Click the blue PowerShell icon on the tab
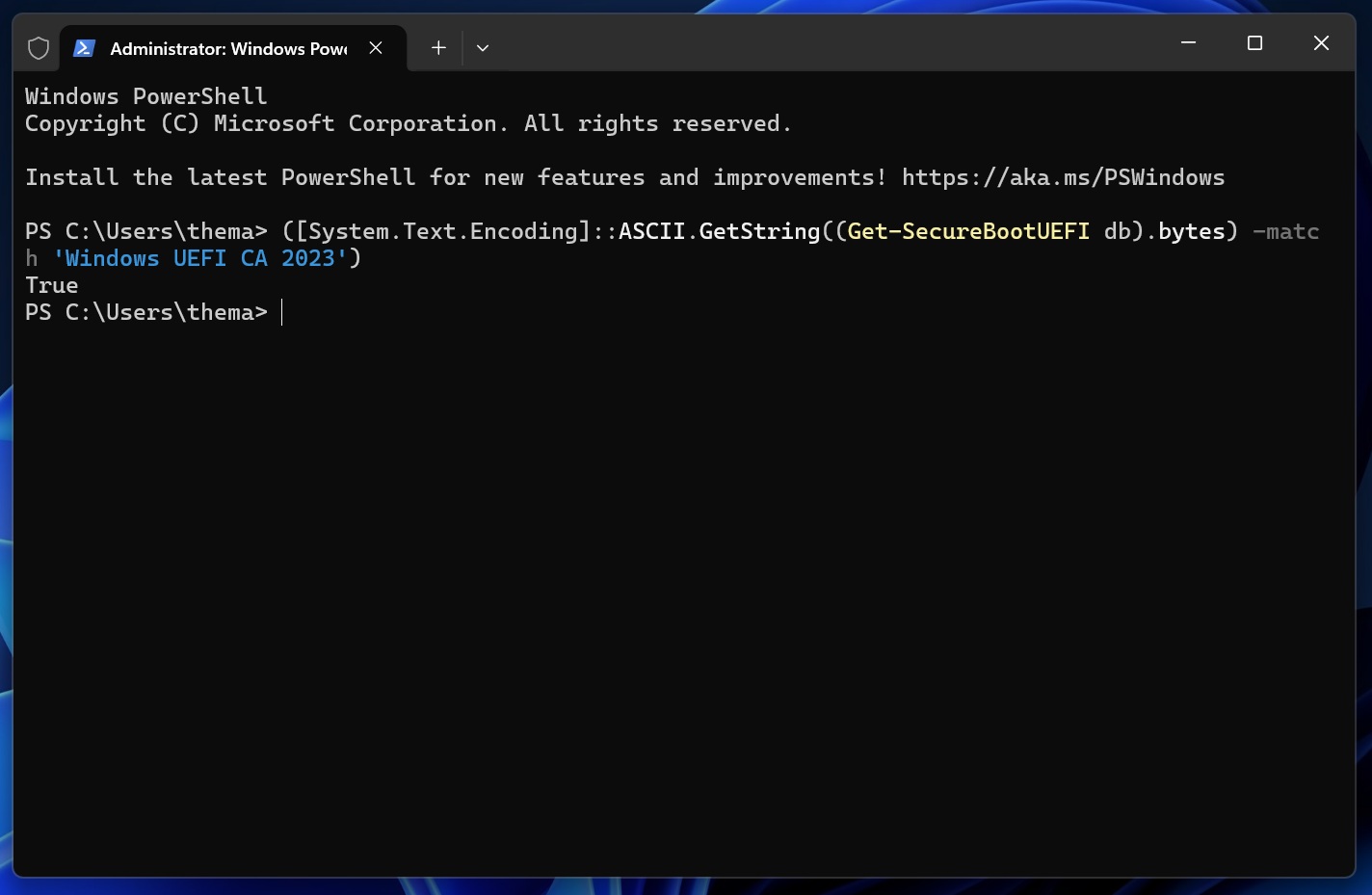 (x=84, y=47)
